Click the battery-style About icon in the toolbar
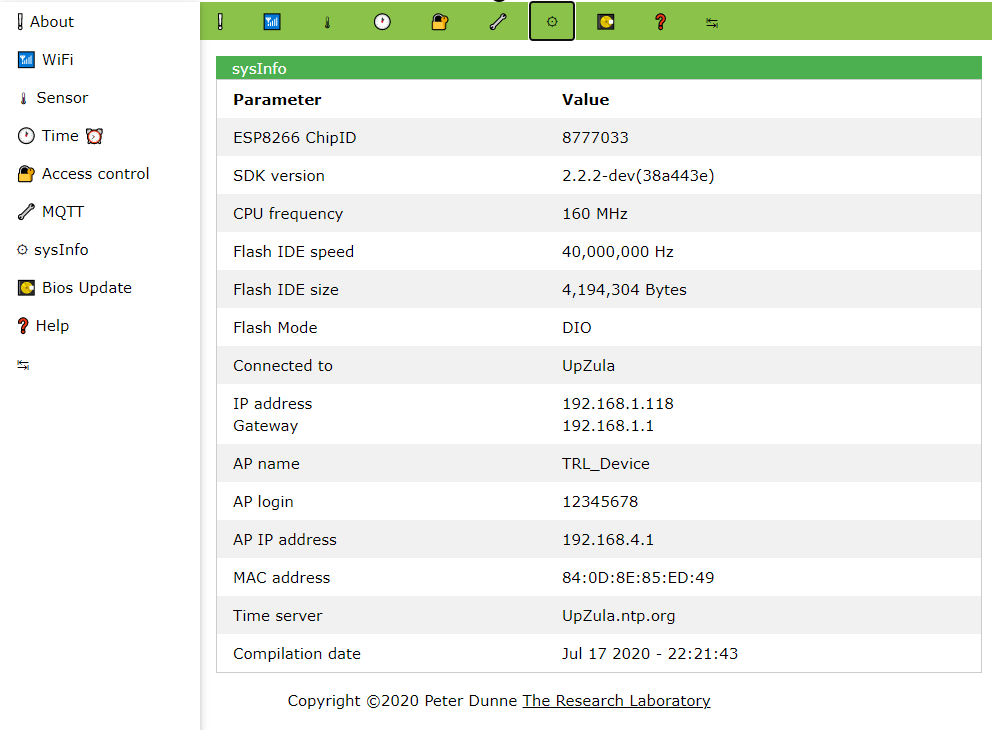Viewport: 992px width, 730px height. tap(220, 21)
